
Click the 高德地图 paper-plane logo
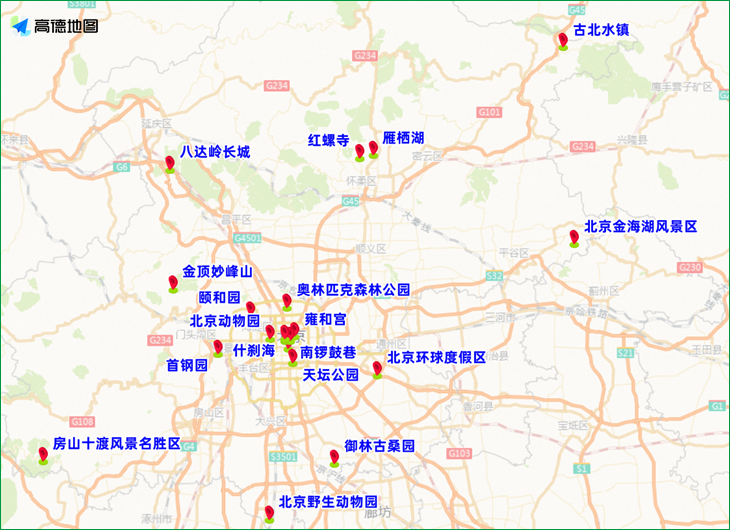point(20,27)
